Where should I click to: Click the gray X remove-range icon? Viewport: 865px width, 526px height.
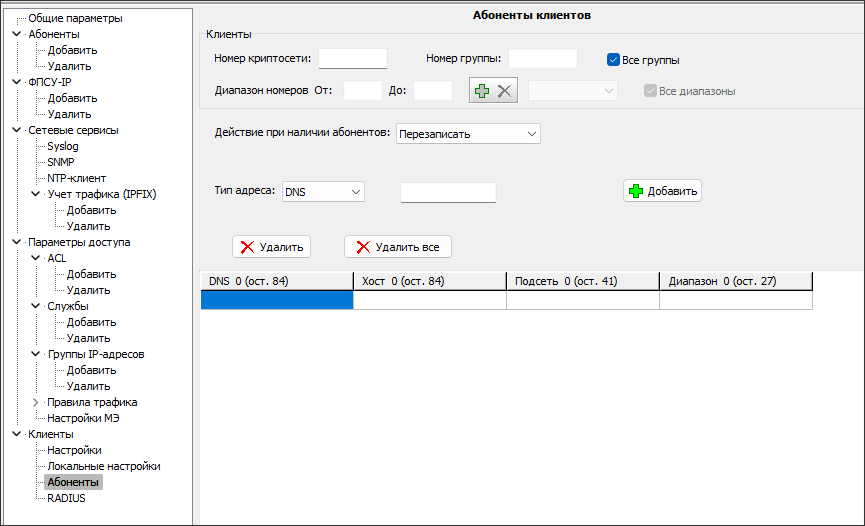(x=505, y=91)
